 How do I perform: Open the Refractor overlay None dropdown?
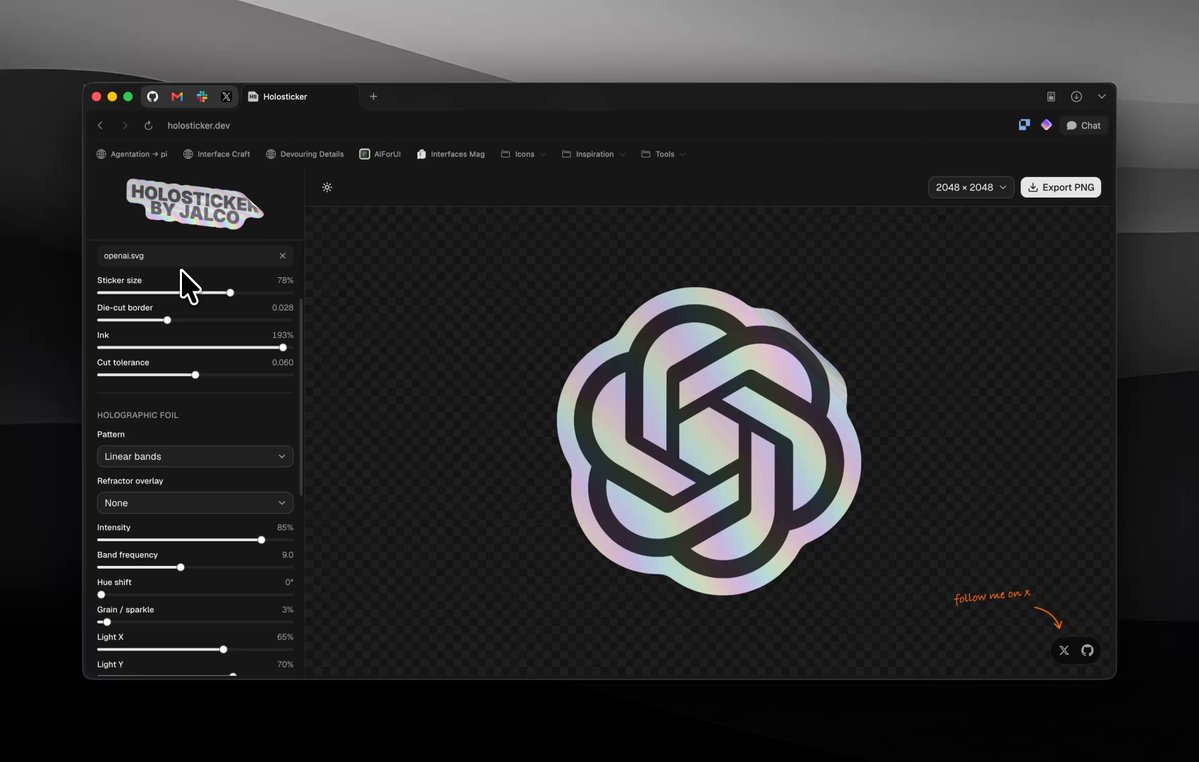(195, 503)
